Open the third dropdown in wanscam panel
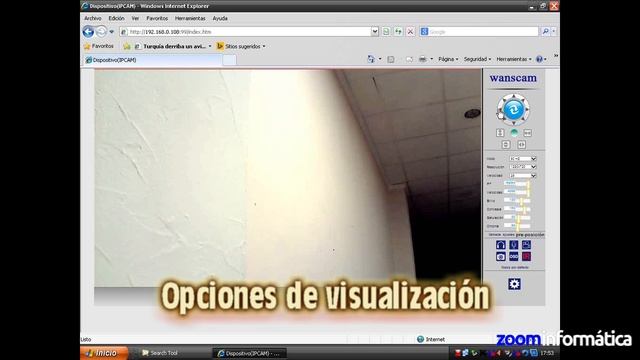 tap(522, 176)
